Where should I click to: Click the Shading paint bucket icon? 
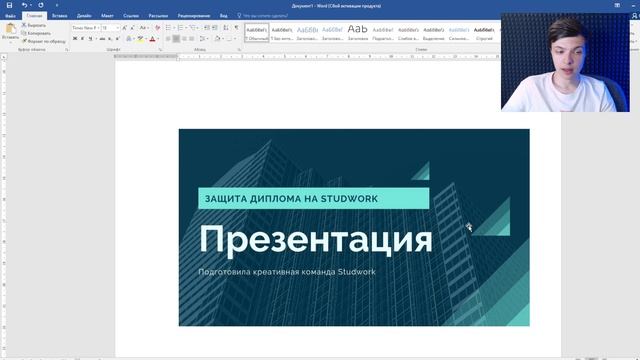point(218,39)
